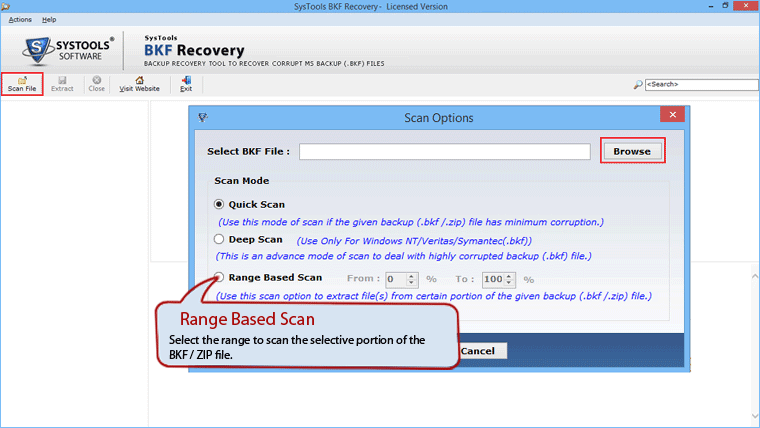Decrease the From range value
The image size is (760, 428).
click(412, 283)
